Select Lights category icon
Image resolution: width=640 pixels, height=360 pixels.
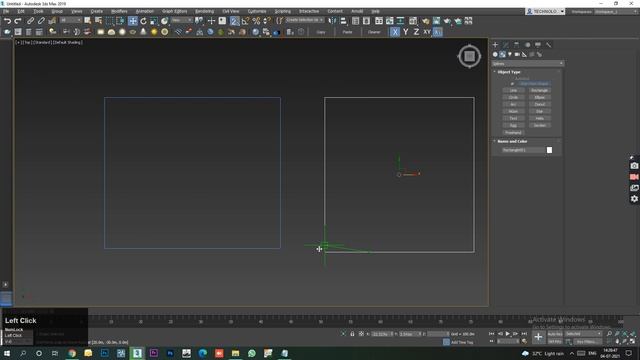510,54
